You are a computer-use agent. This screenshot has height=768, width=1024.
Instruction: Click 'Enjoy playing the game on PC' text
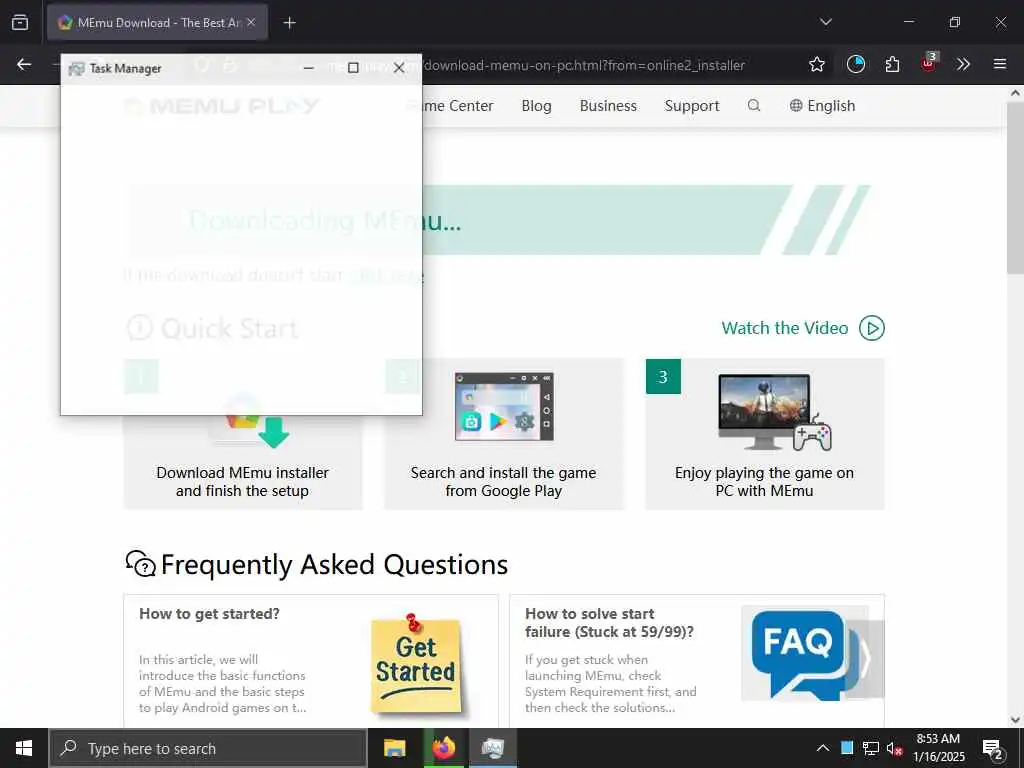(x=764, y=473)
